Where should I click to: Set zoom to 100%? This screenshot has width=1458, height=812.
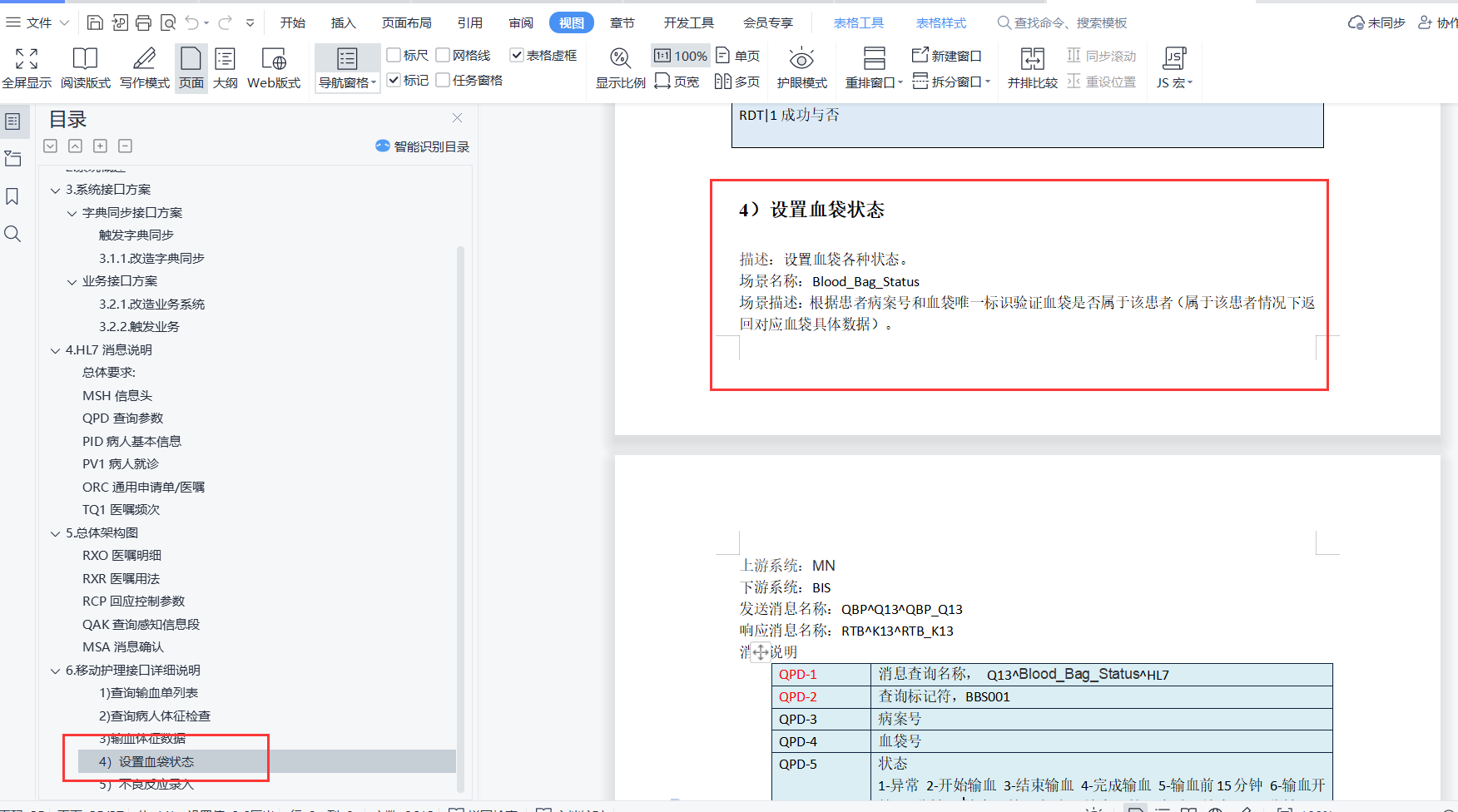click(681, 56)
